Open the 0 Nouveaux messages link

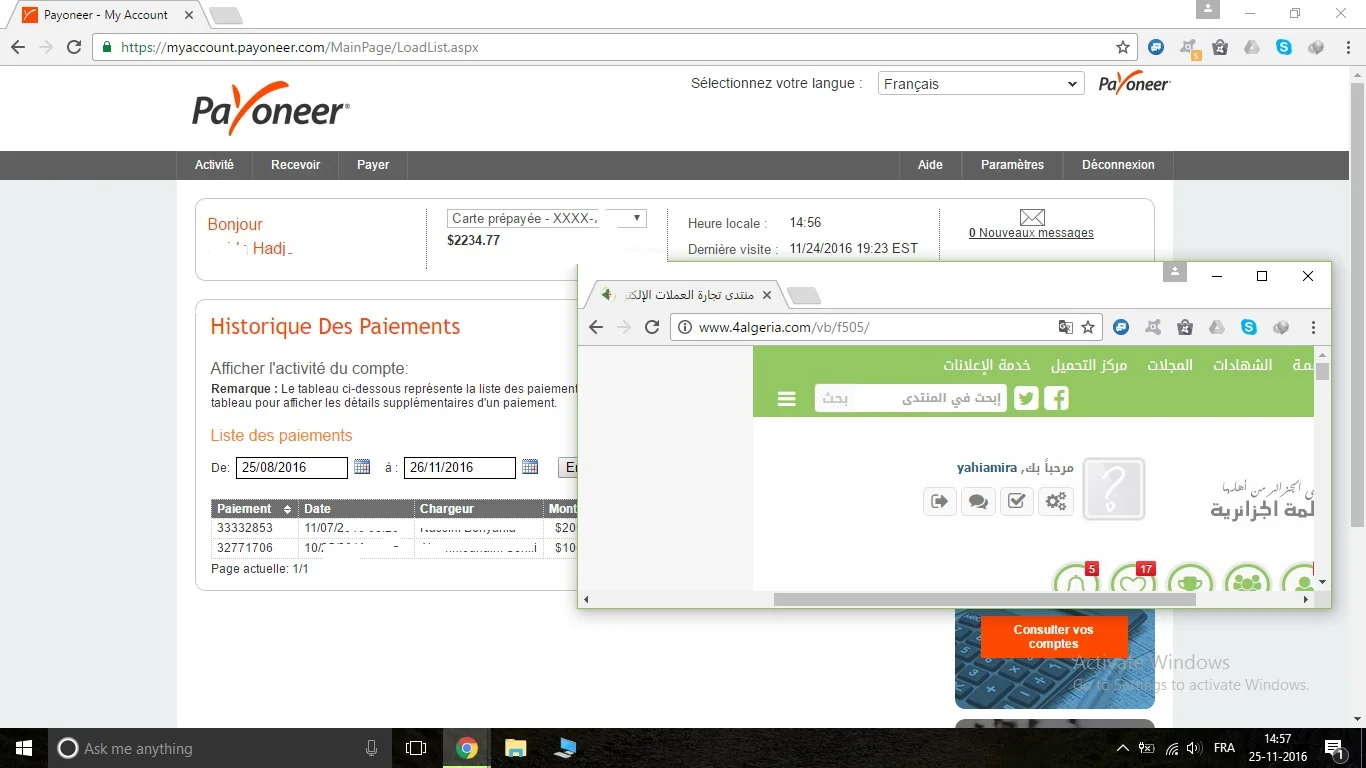coord(1031,233)
